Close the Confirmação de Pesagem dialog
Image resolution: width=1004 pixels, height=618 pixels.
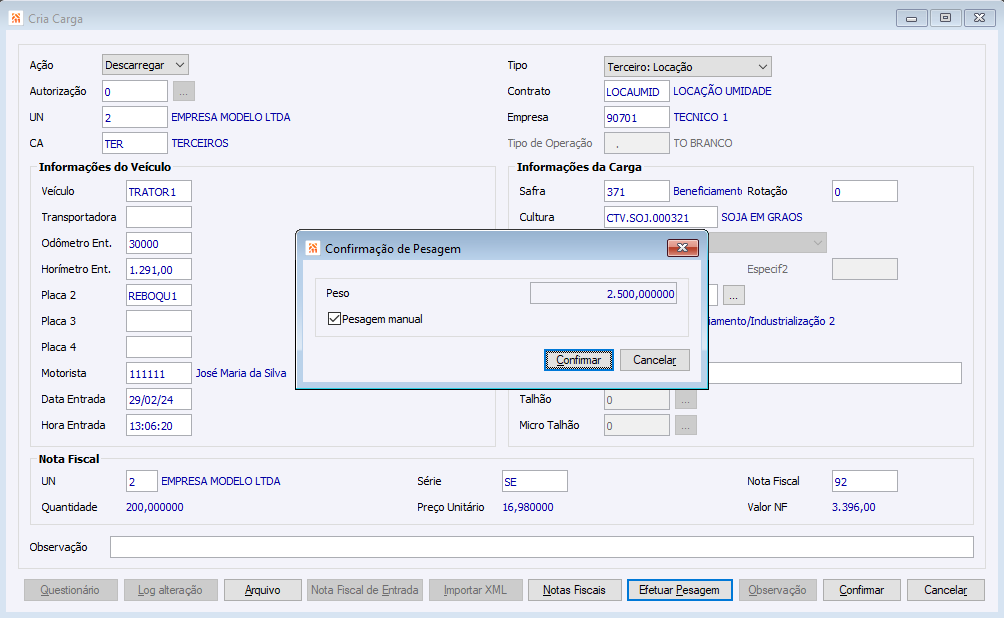(x=683, y=248)
